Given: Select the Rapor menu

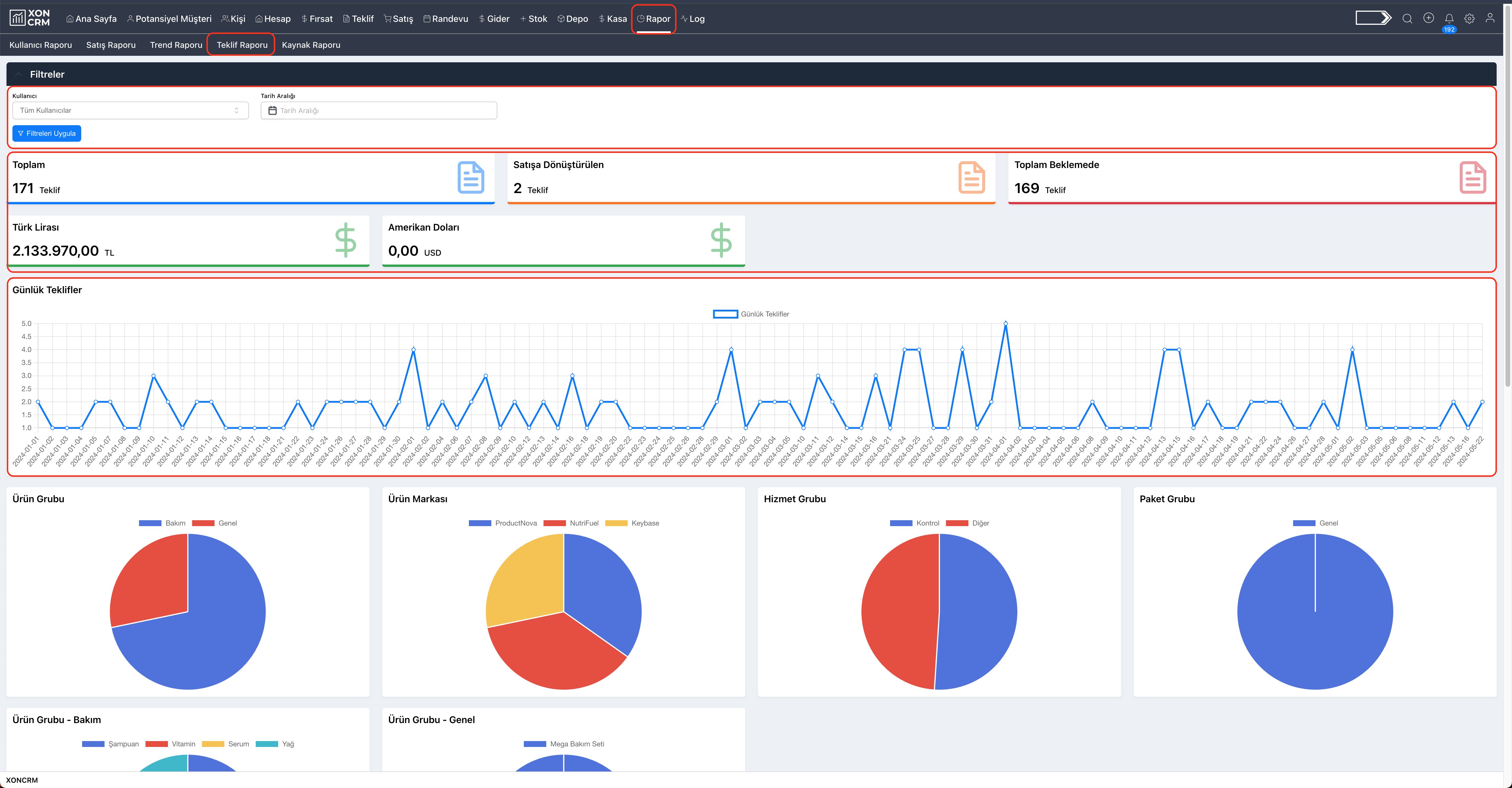Looking at the screenshot, I should (x=653, y=19).
